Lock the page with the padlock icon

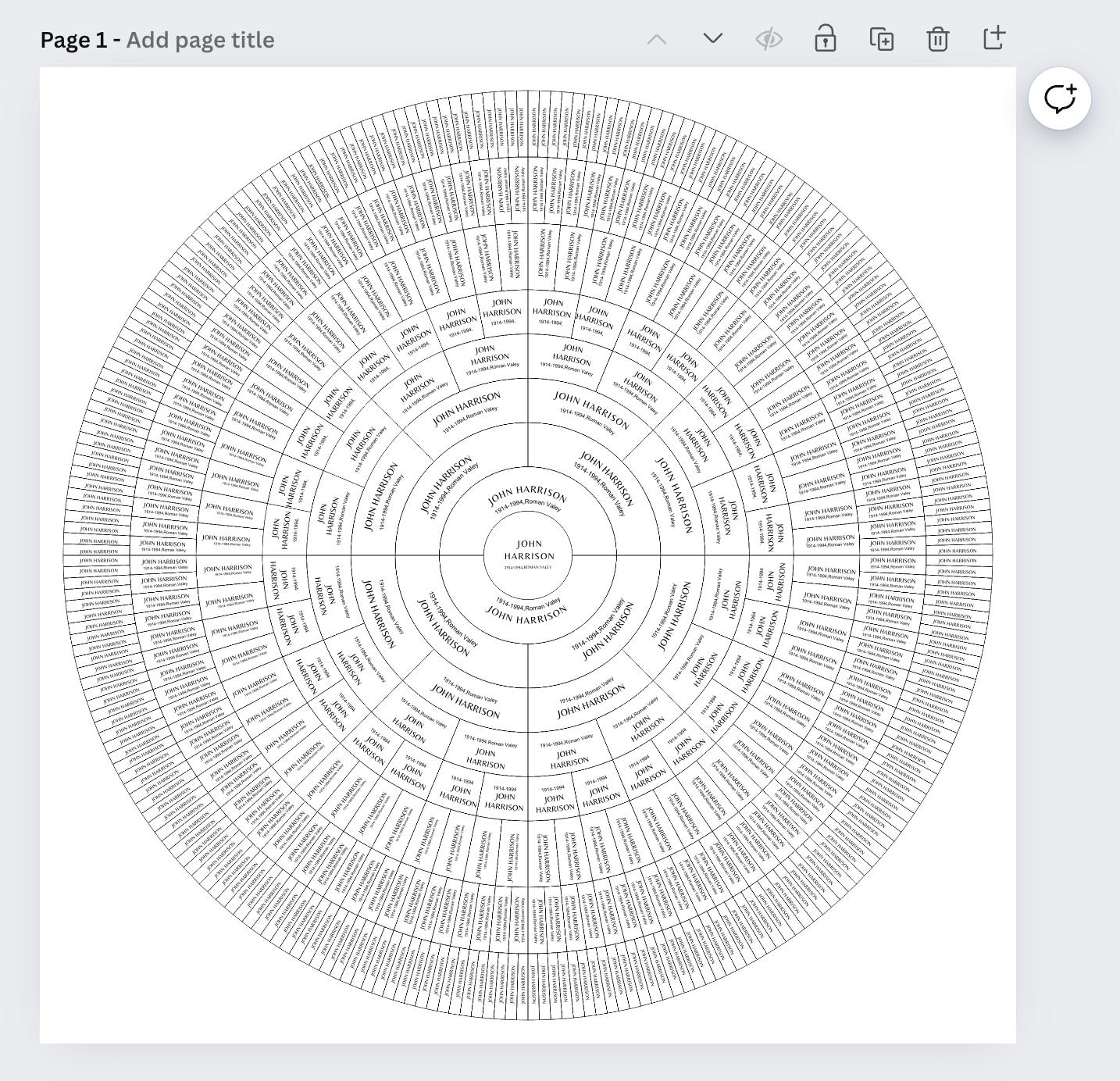tap(826, 38)
